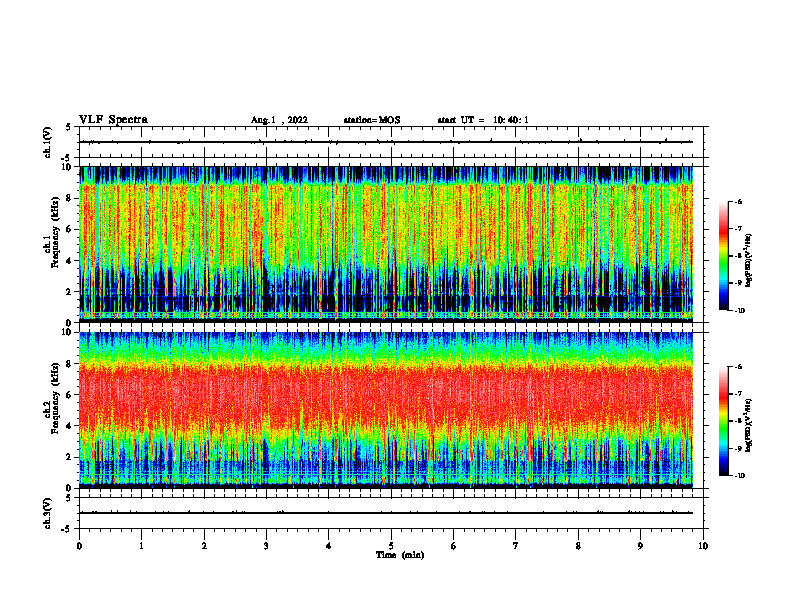Click the time axis tick label 10
The image size is (792, 612).
coord(703,546)
